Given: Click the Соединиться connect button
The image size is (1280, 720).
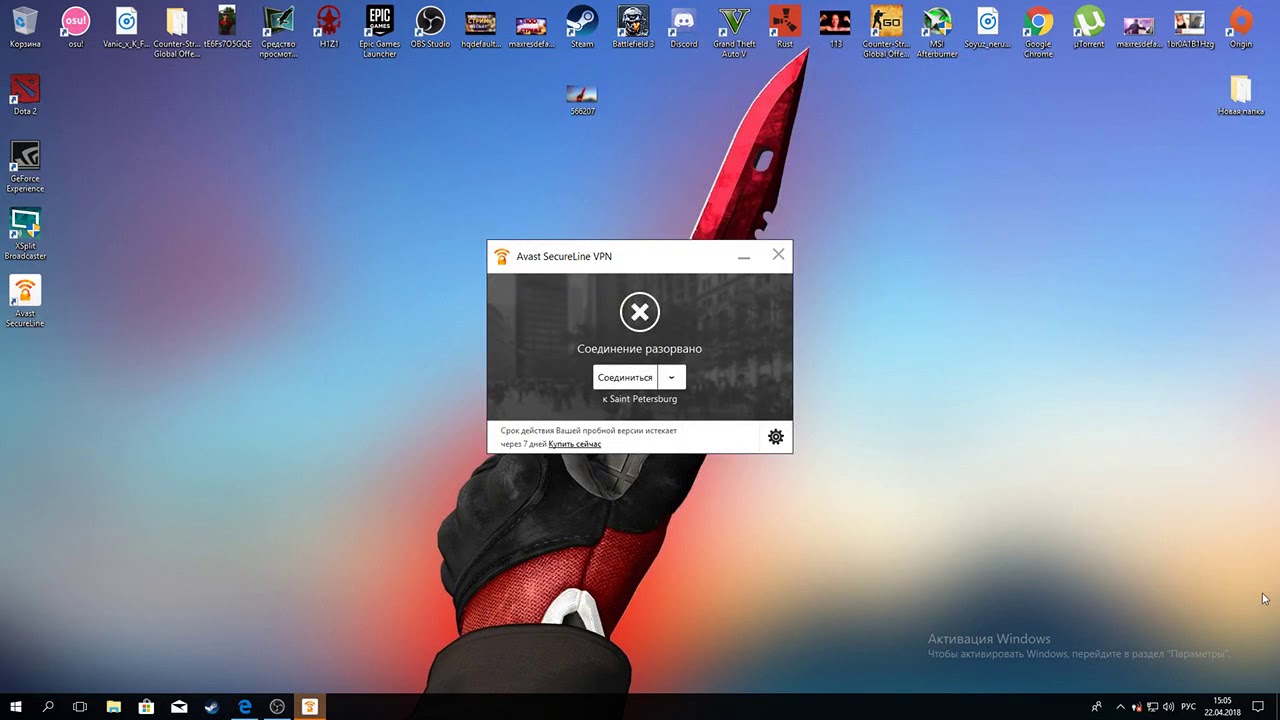Looking at the screenshot, I should click(625, 377).
